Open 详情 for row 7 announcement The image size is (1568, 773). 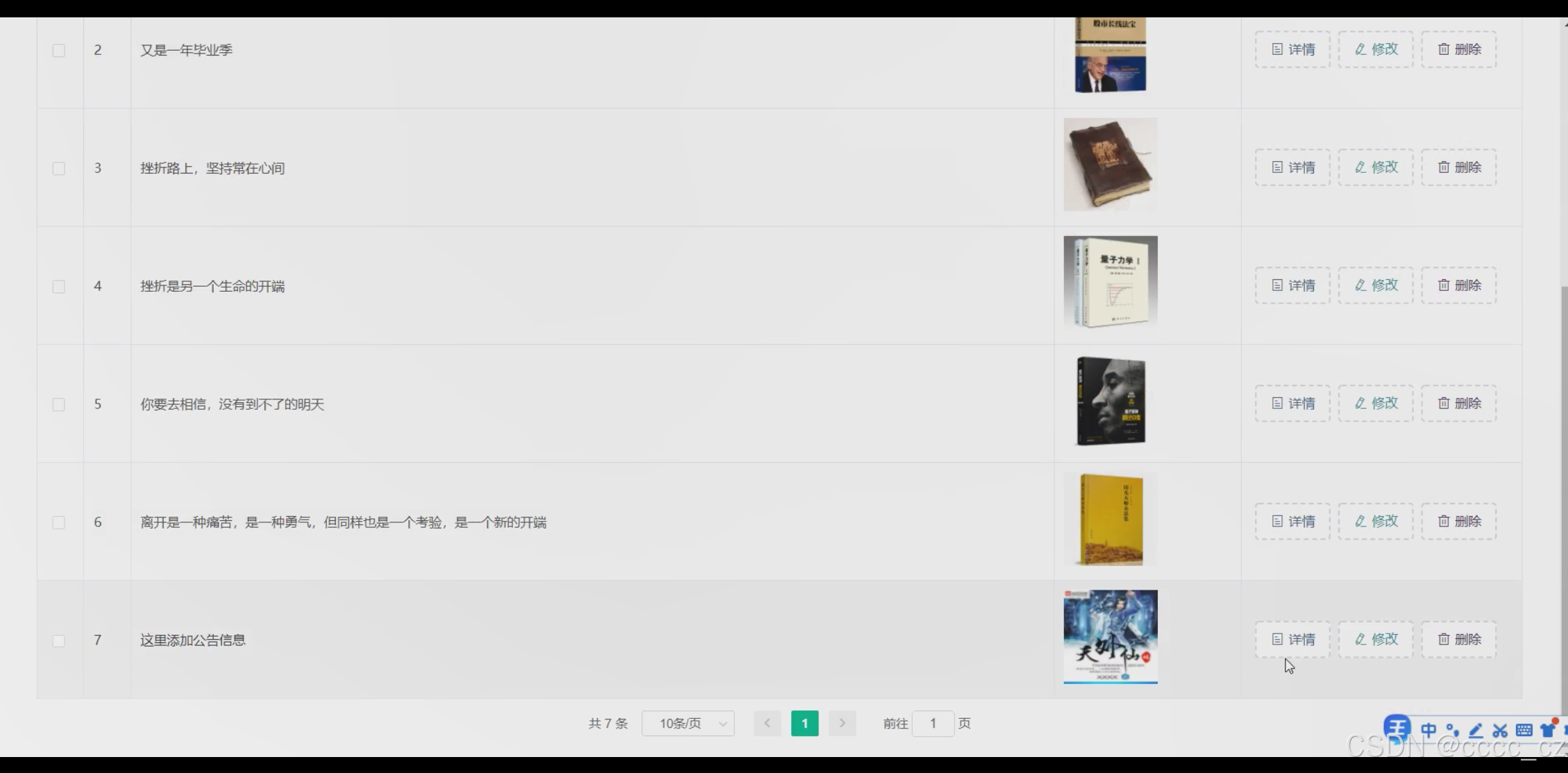(x=1292, y=640)
